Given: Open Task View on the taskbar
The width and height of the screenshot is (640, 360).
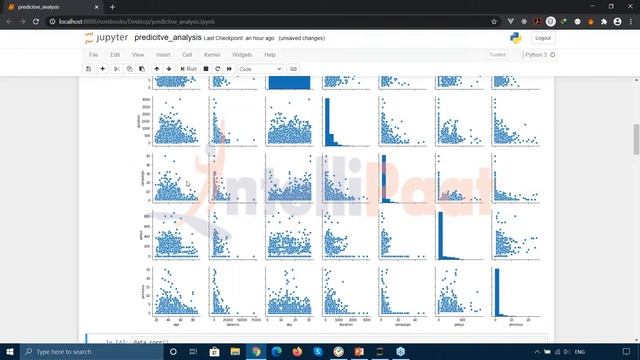Looking at the screenshot, I should tap(193, 351).
